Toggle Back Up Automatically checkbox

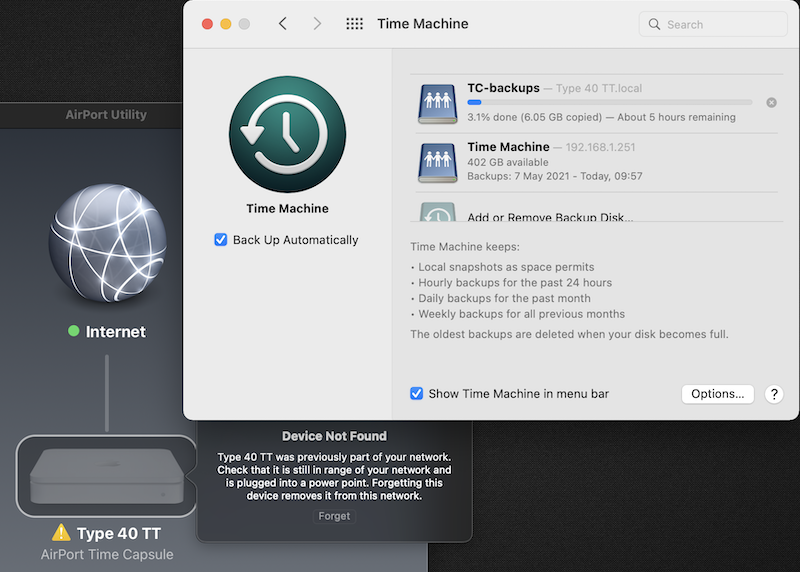[220, 240]
